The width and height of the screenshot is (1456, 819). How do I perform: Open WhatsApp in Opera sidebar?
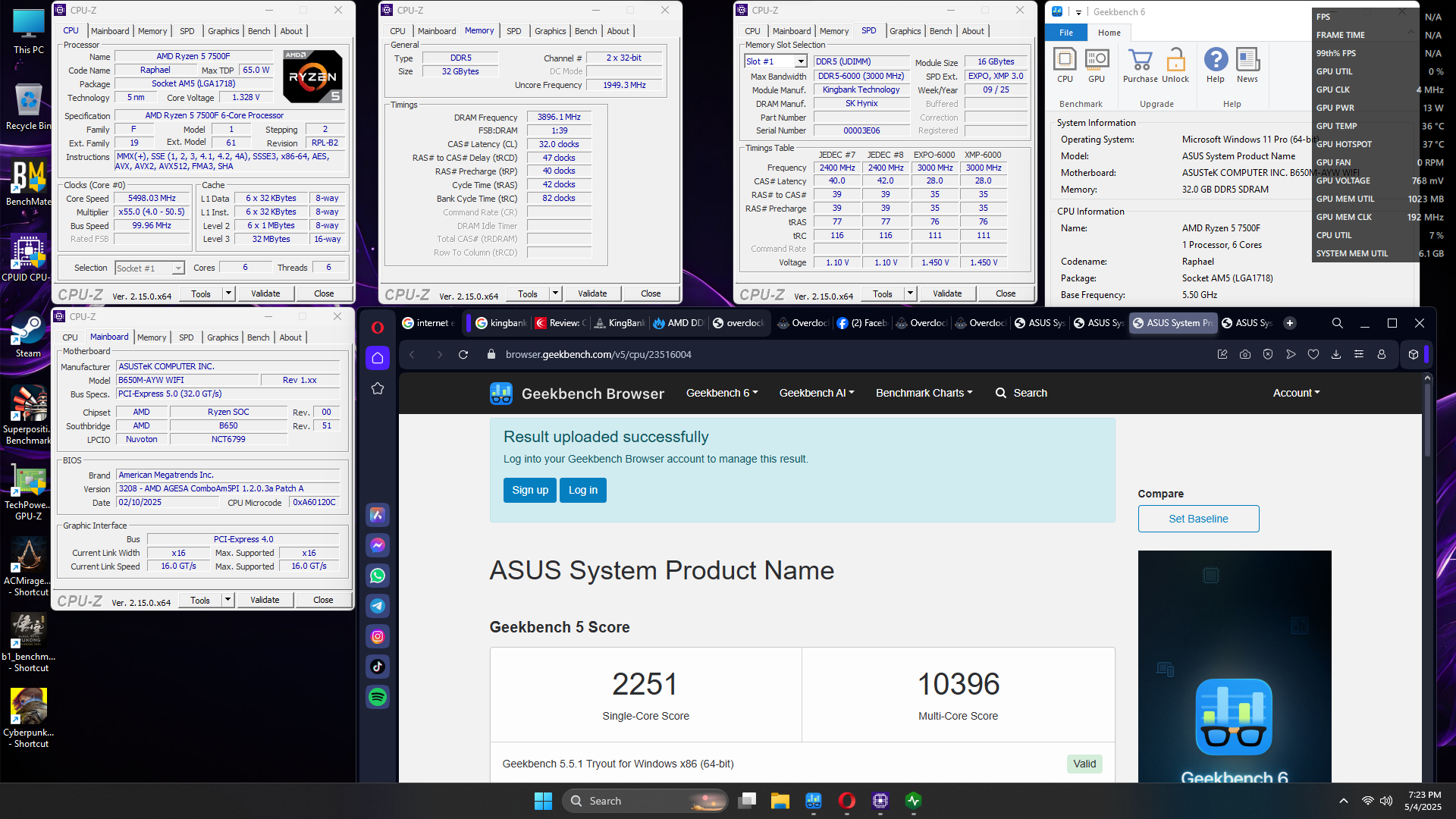tap(378, 576)
